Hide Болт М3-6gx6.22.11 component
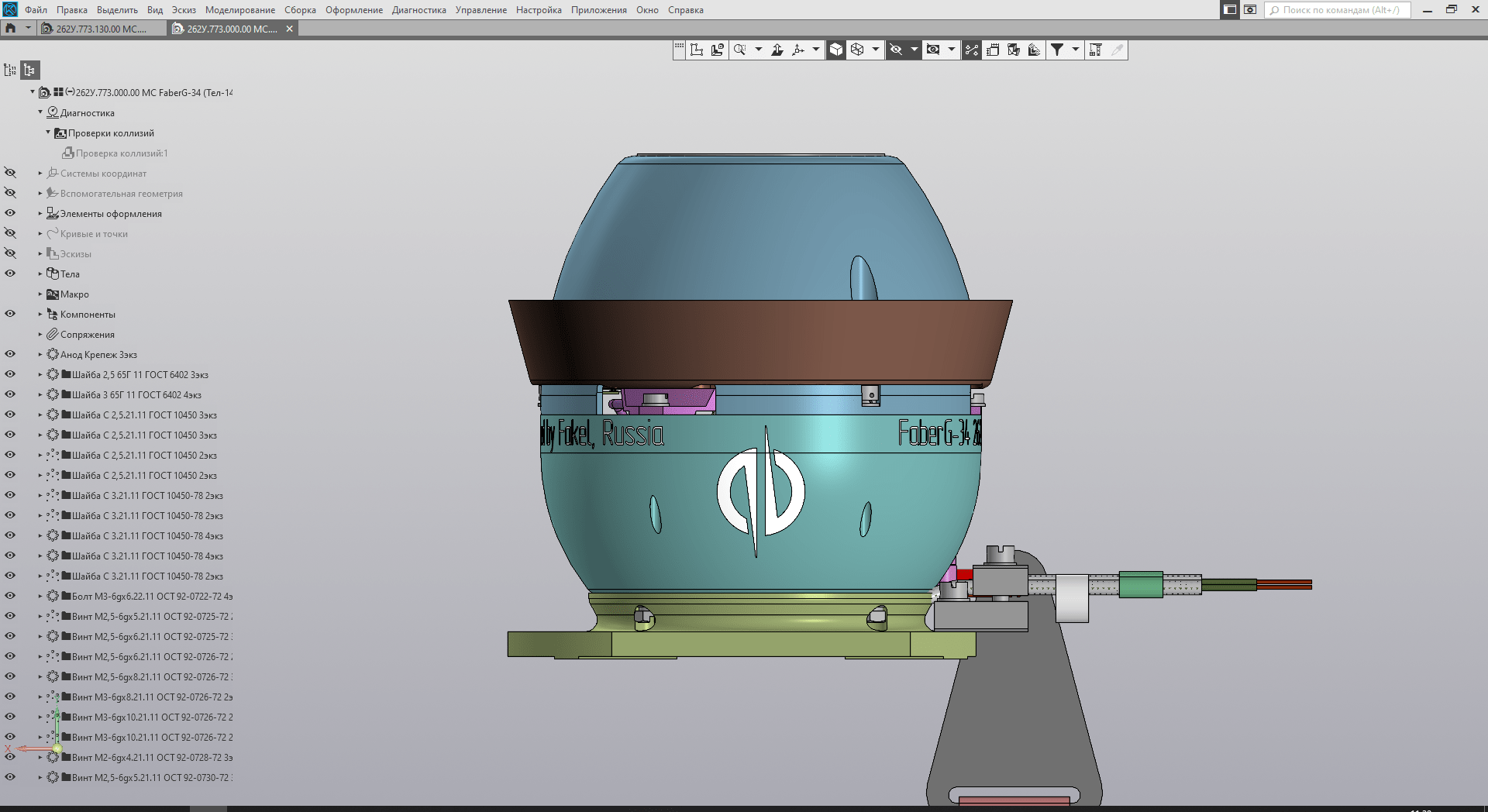Screen dimensions: 1488x812 10,596
